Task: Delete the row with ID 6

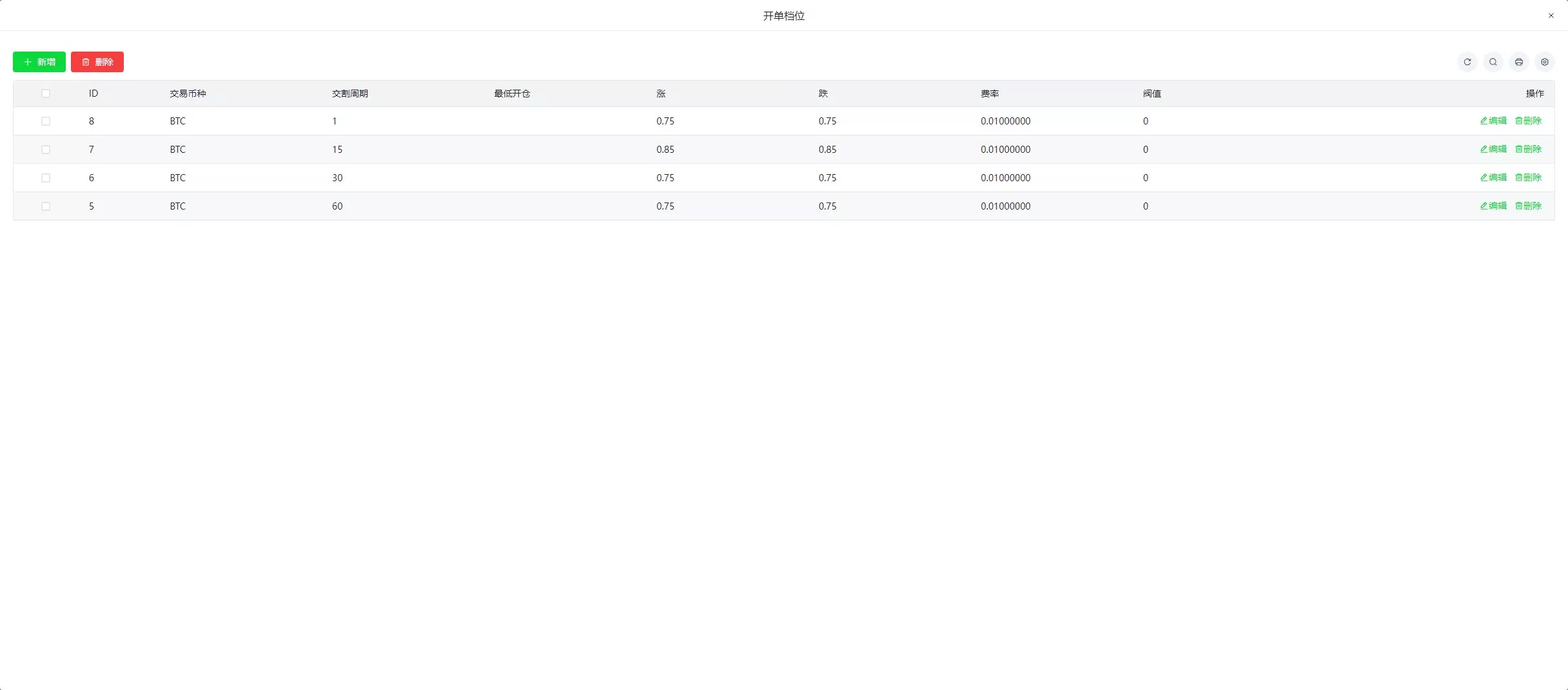Action: [x=1528, y=177]
